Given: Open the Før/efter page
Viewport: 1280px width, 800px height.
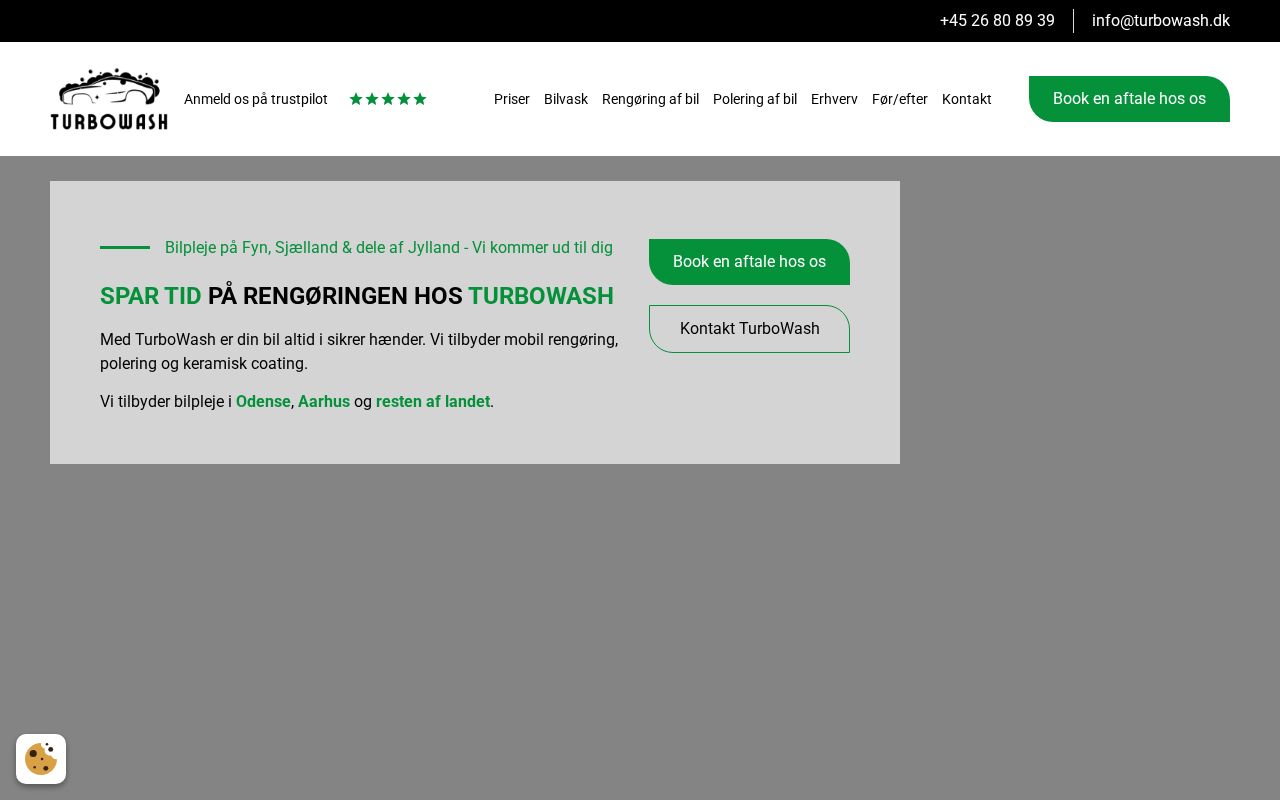Looking at the screenshot, I should point(900,99).
